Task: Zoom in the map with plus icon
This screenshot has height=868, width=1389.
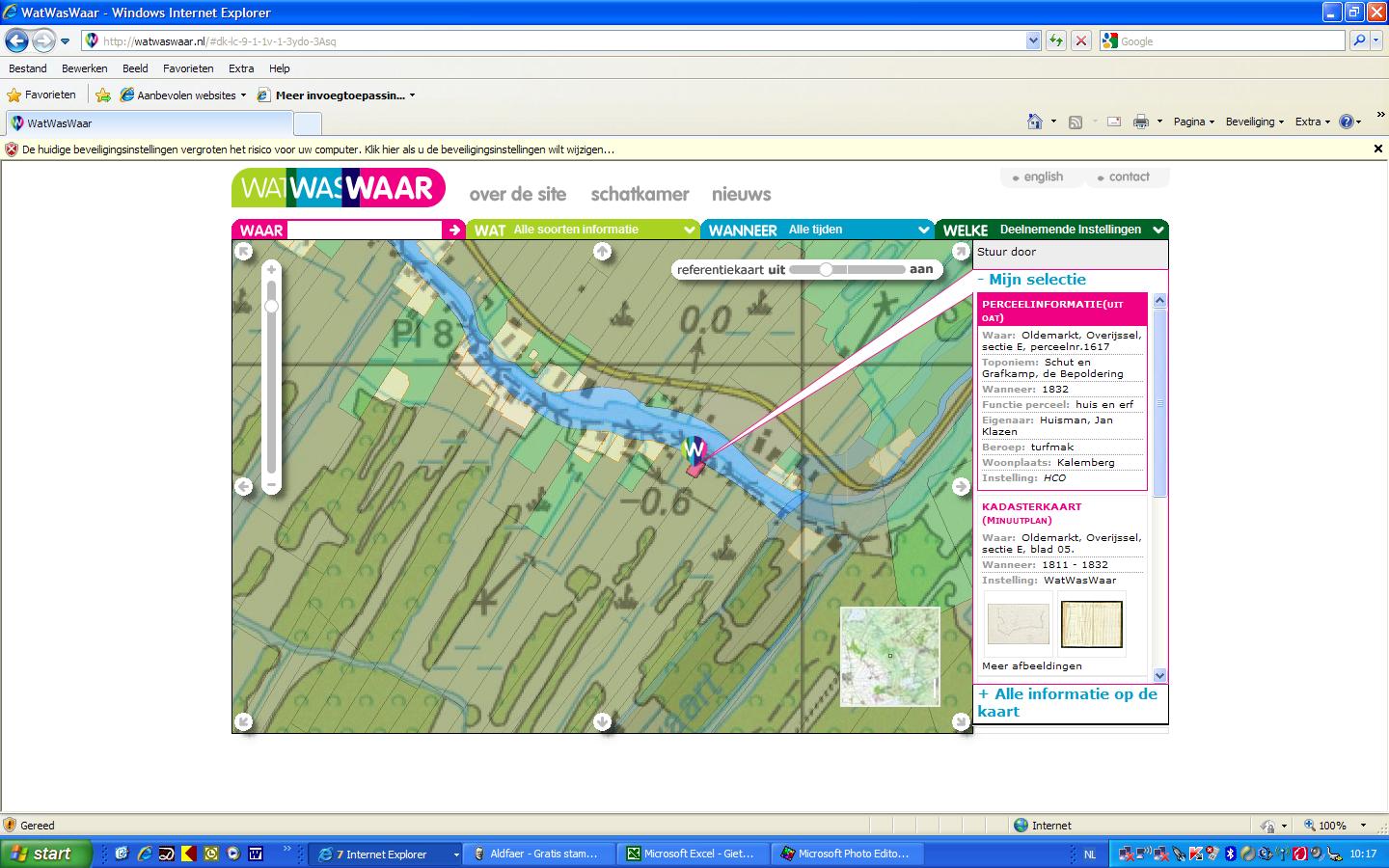Action: coord(272,269)
